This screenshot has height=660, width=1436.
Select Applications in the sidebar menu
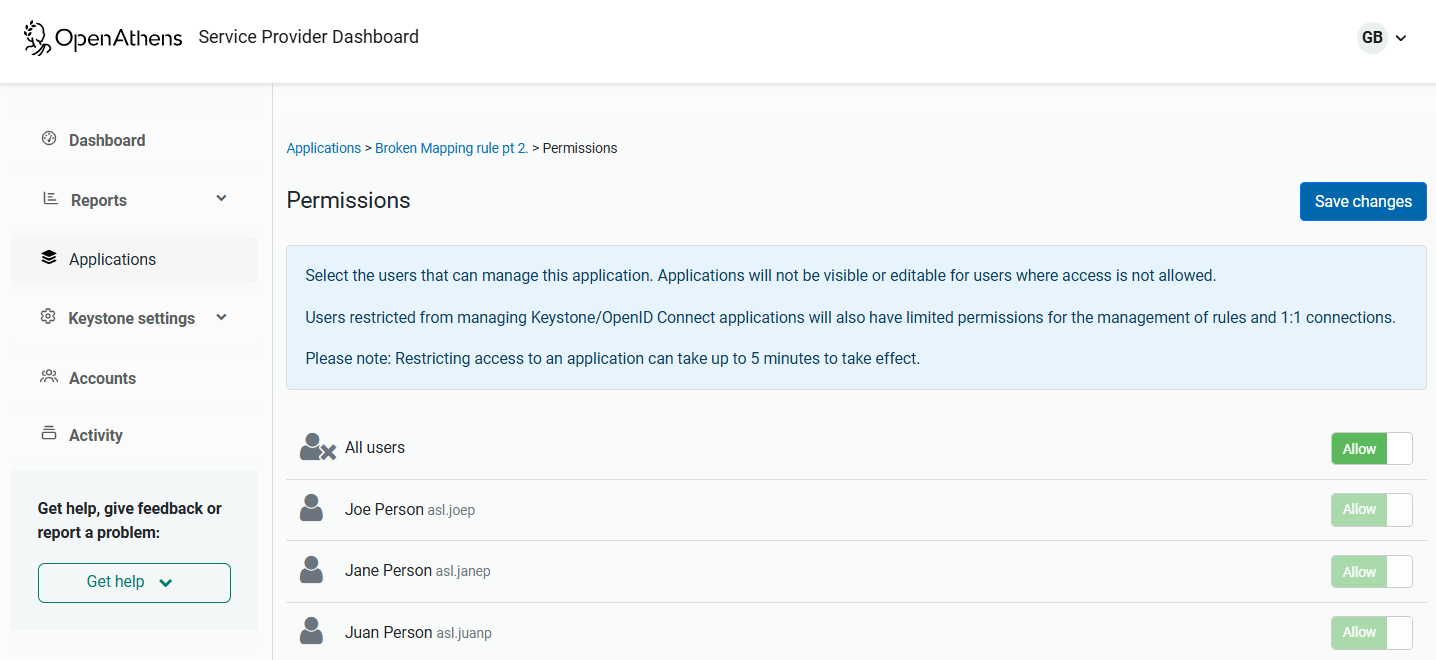[112, 258]
